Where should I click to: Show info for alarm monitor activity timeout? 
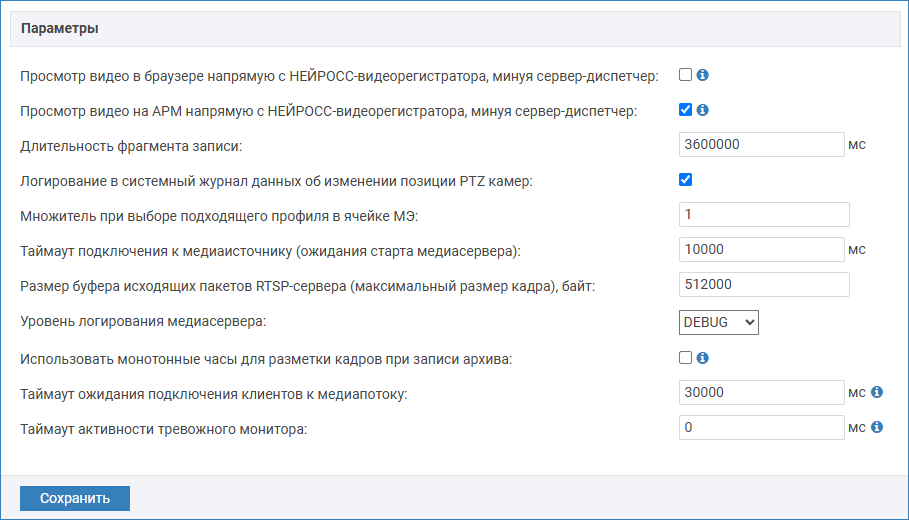click(877, 427)
